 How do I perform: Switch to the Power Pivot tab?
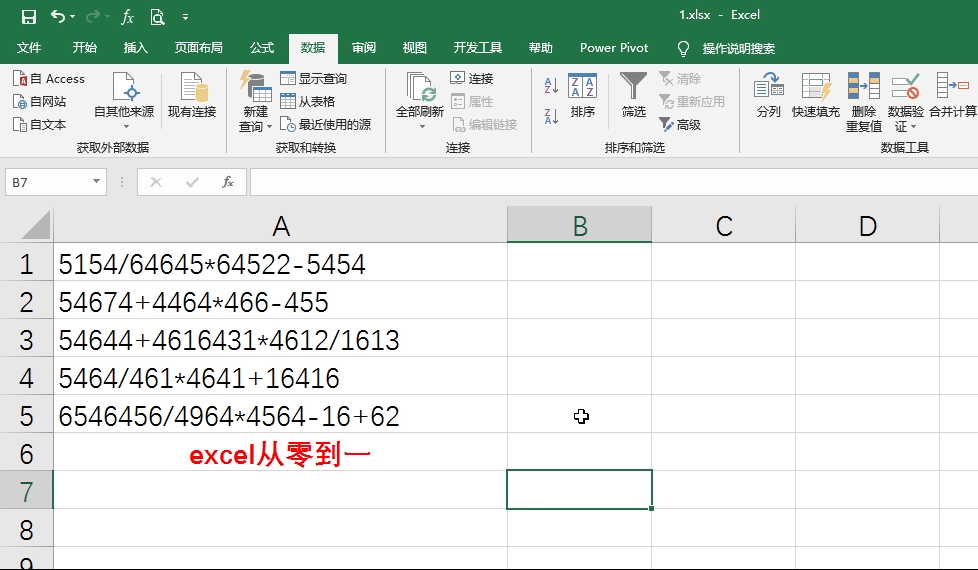[x=614, y=48]
